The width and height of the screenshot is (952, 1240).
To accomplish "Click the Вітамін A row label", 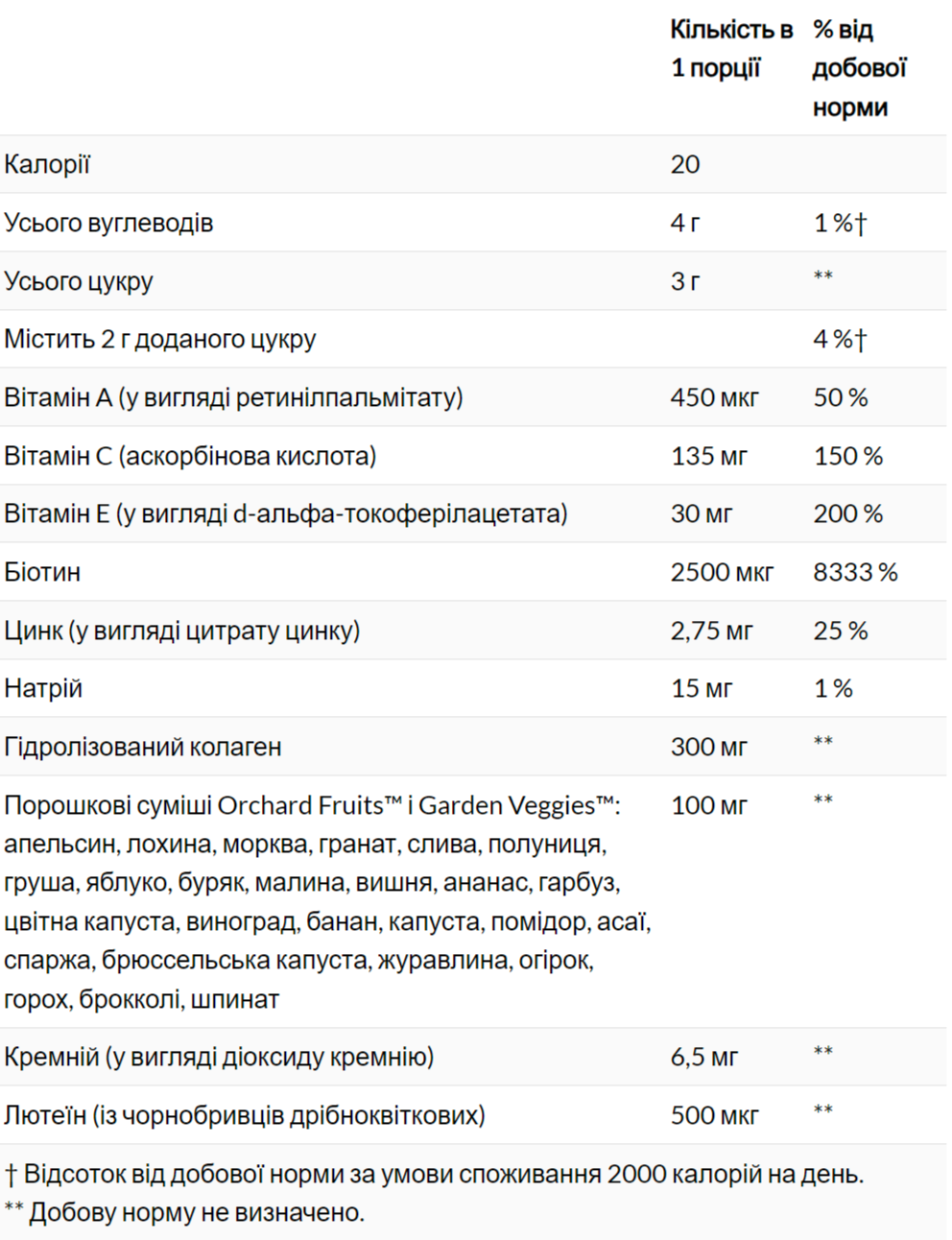I will pyautogui.click(x=233, y=397).
